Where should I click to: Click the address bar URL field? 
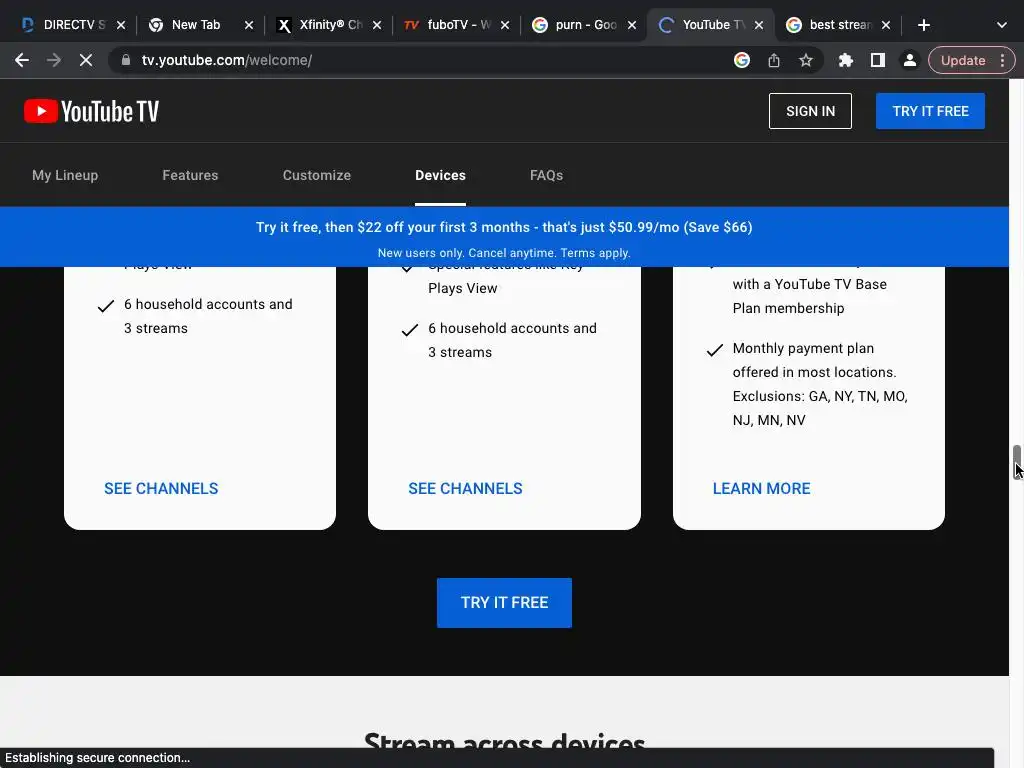point(418,60)
